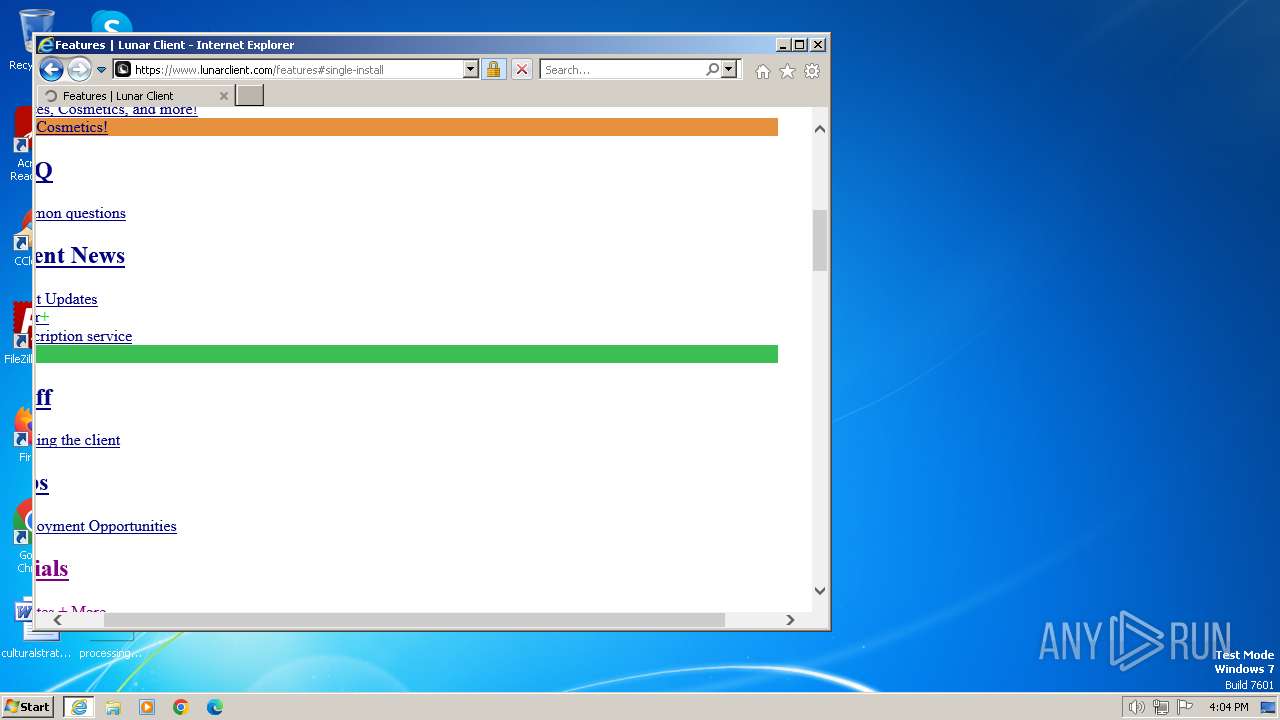Viewport: 1280px width, 720px height.
Task: Open the security report padlock icon
Action: pos(493,70)
